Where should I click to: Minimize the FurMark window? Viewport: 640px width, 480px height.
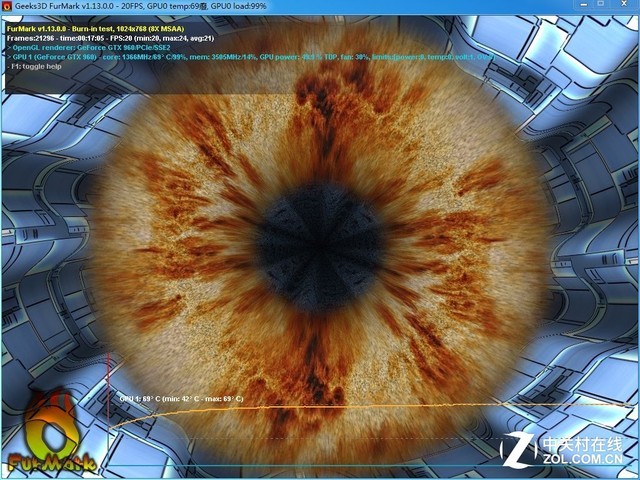tap(584, 4)
